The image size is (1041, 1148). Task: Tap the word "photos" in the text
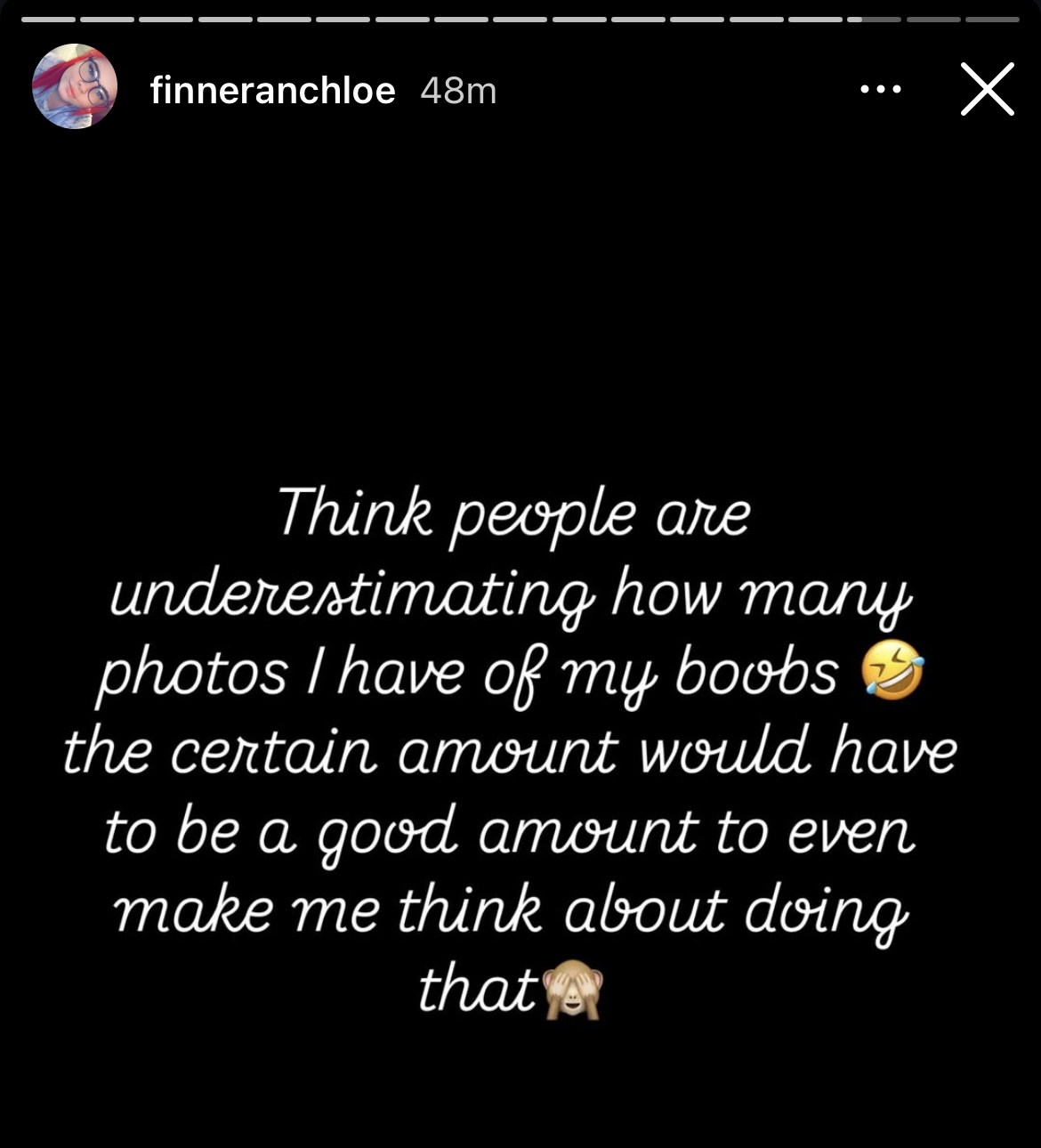click(x=192, y=674)
